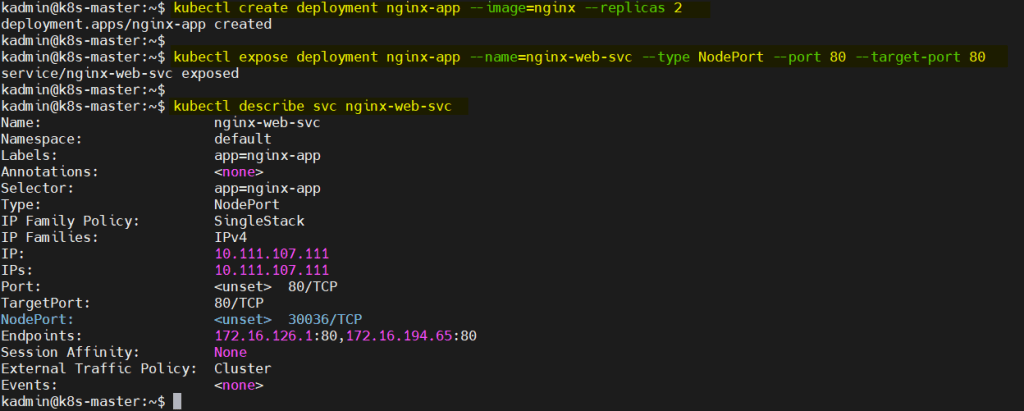Click 'deployment.apps/nginx-app created' output line
Image resolution: width=1024 pixels, height=411 pixels.
coord(136,25)
